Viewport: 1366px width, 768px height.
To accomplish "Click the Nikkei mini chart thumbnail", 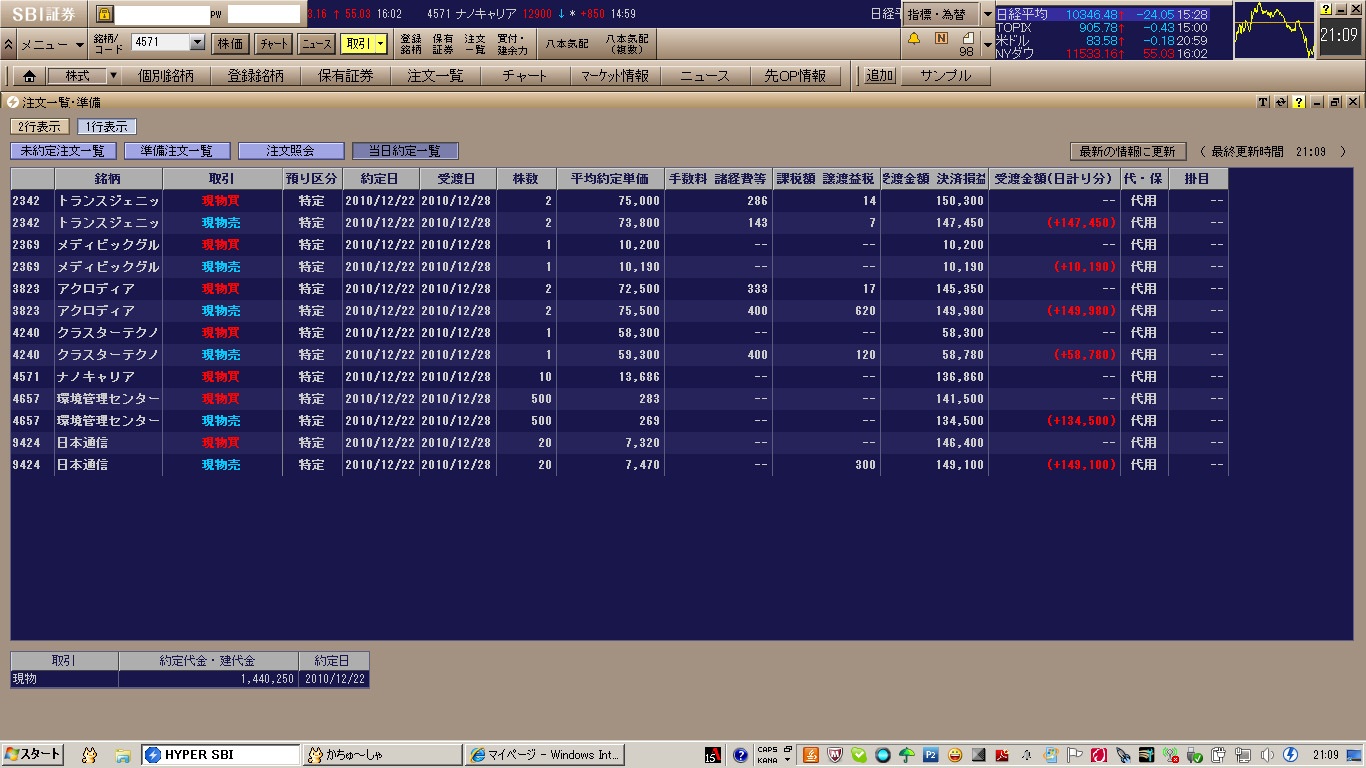I will [1273, 29].
